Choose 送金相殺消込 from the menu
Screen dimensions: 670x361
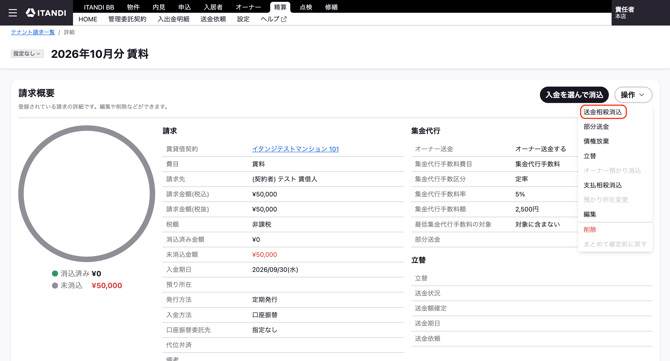(x=603, y=112)
